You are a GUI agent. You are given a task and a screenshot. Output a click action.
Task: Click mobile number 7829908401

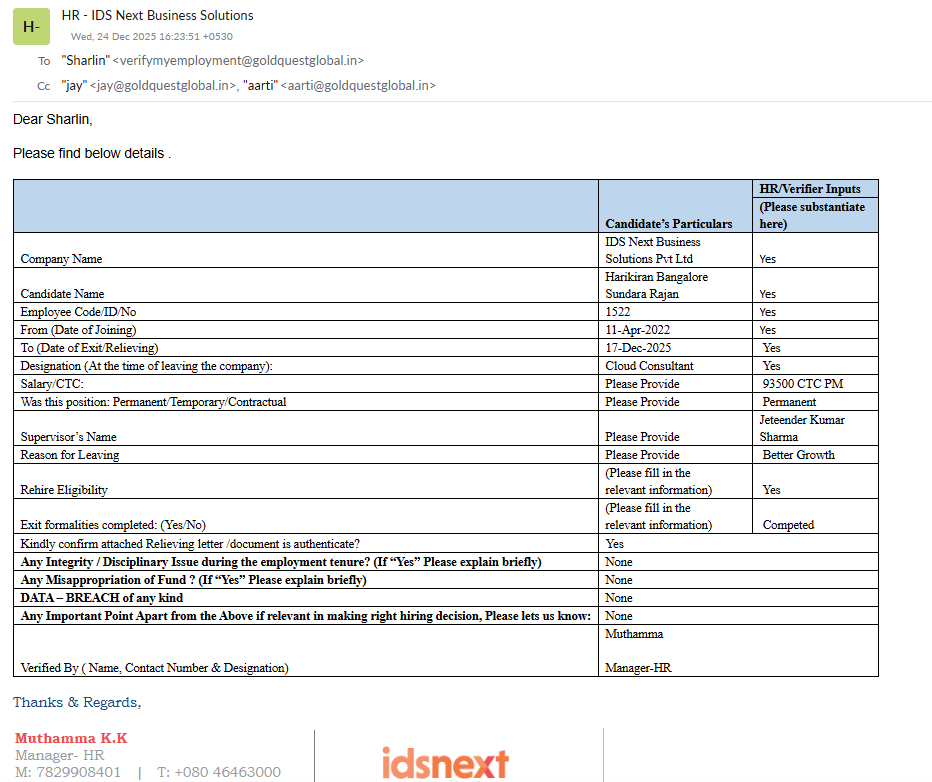(78, 772)
